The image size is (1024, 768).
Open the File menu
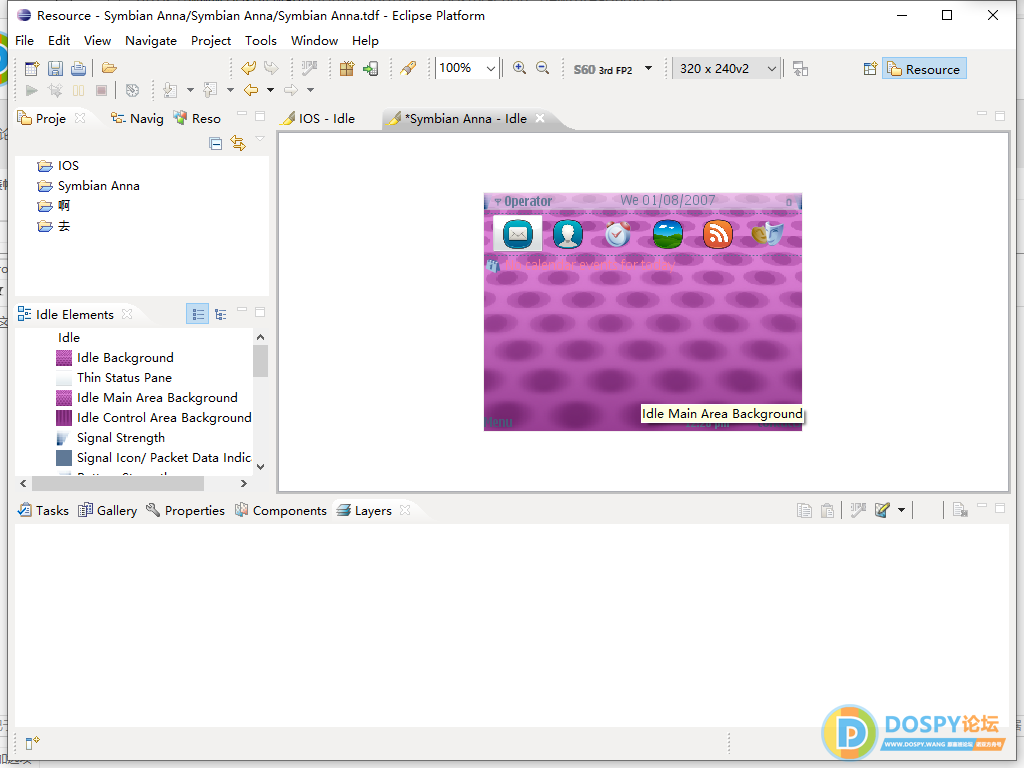click(x=24, y=40)
